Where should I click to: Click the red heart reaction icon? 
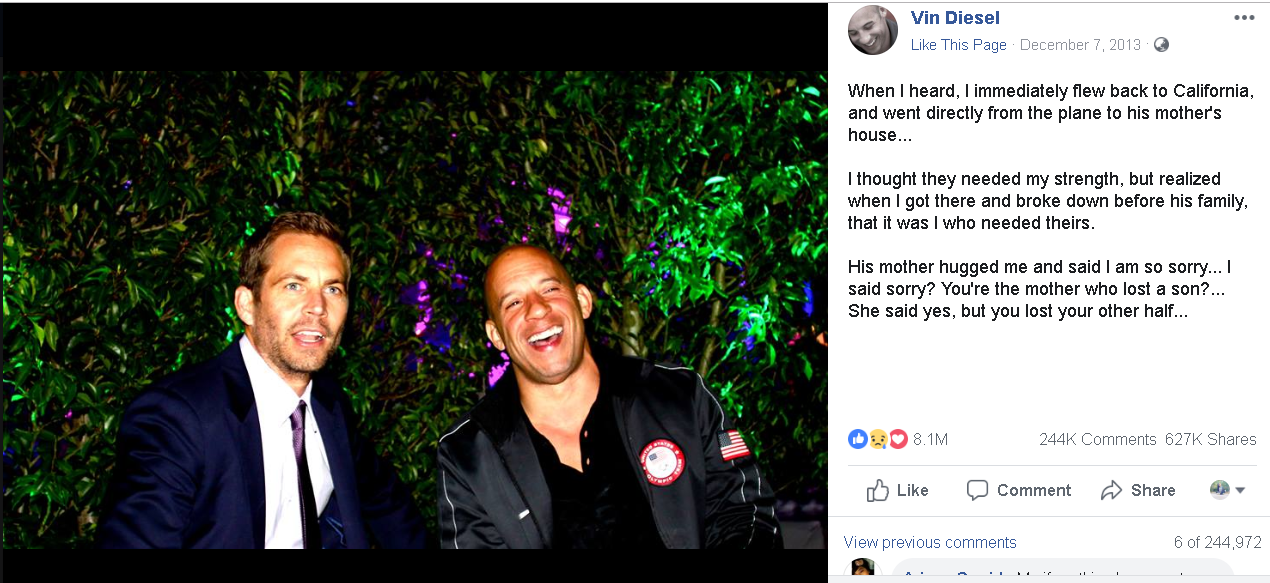(897, 439)
